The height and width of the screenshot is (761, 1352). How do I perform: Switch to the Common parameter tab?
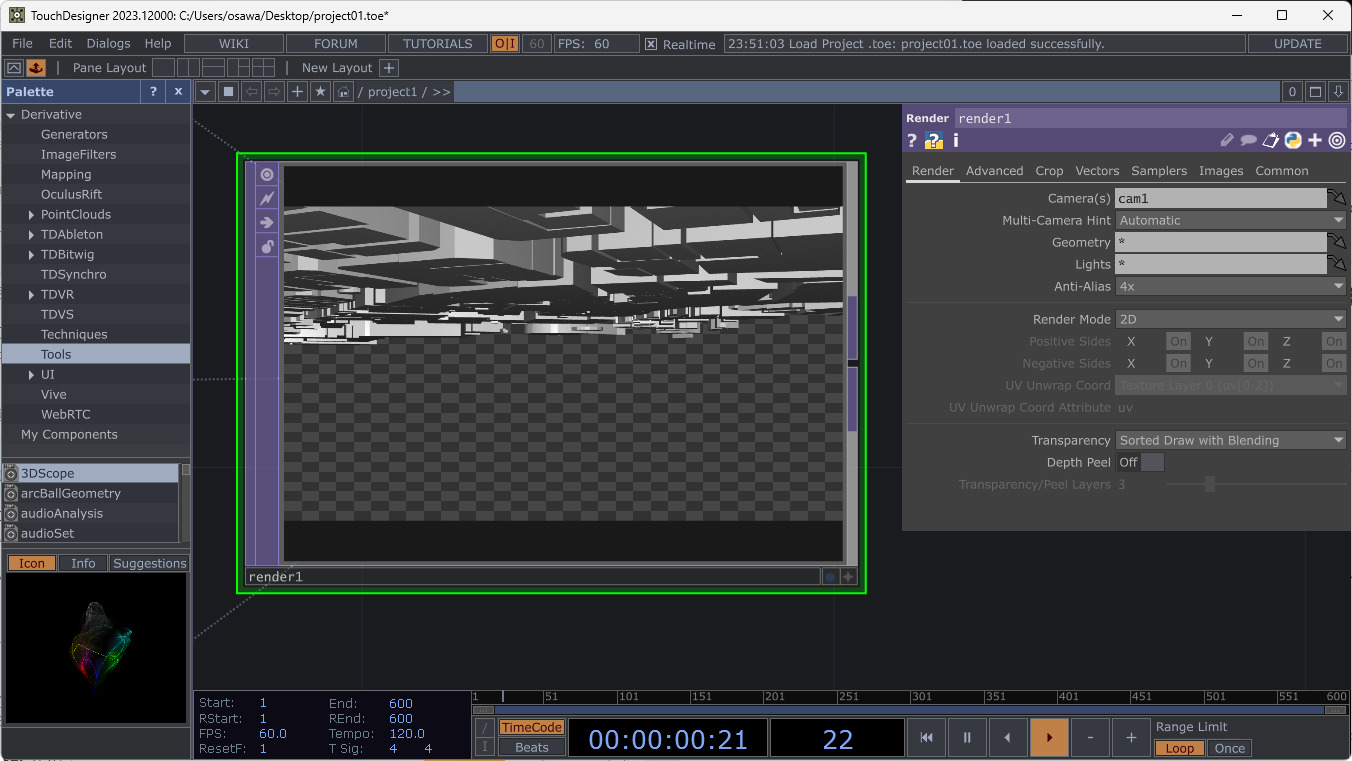(1281, 171)
